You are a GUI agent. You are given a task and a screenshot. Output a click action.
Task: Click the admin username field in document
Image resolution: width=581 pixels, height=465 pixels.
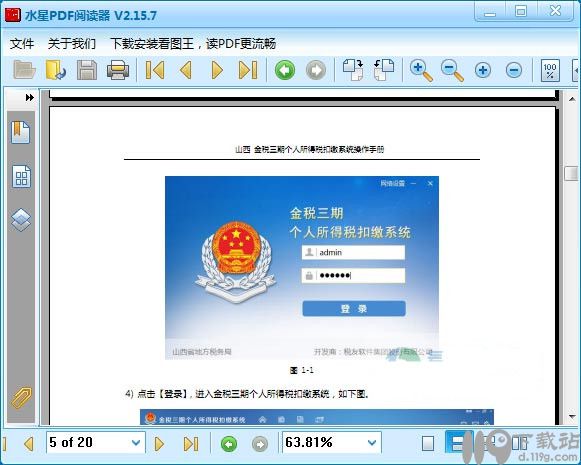coord(353,253)
